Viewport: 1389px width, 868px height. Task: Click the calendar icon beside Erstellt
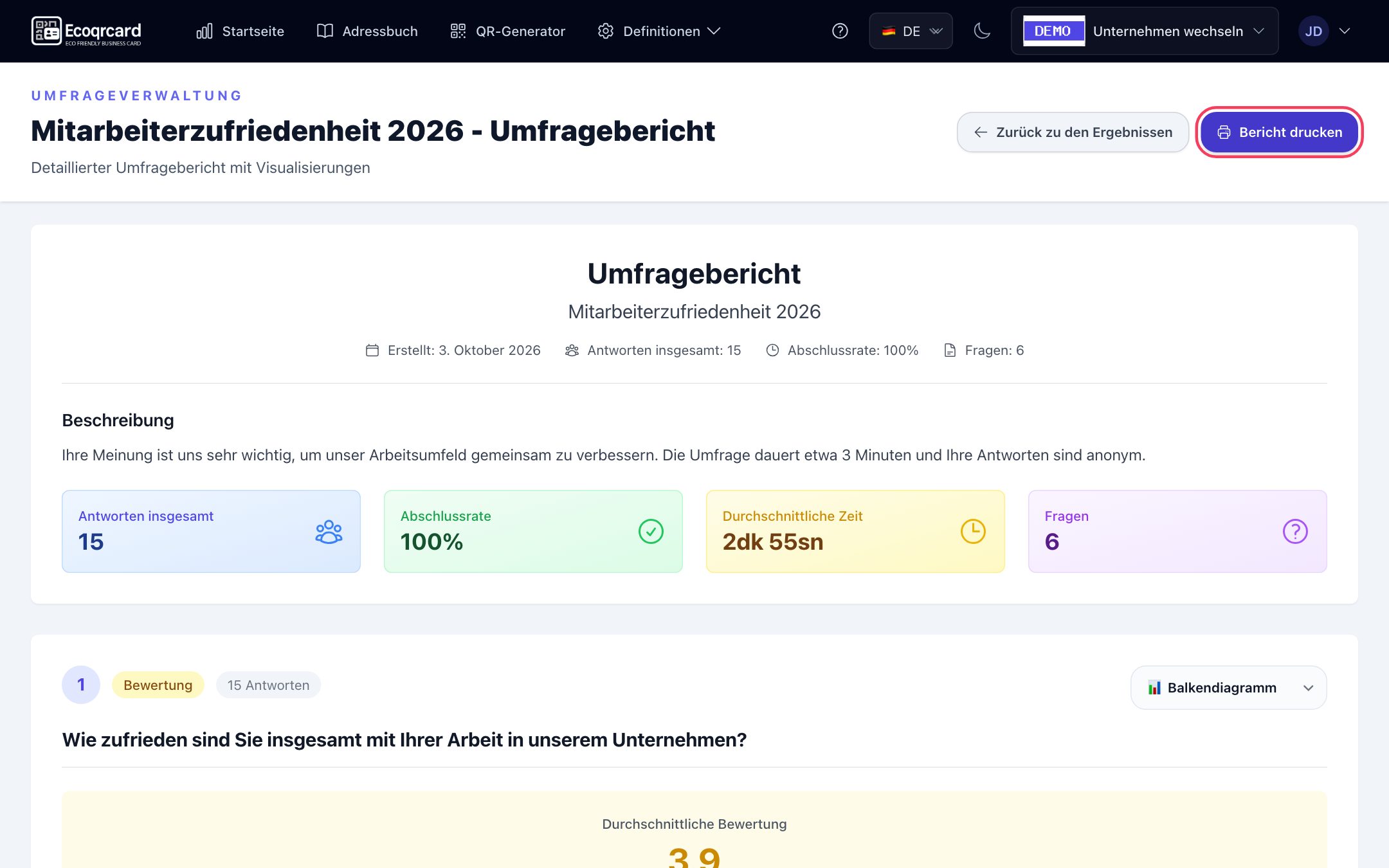pyautogui.click(x=372, y=350)
